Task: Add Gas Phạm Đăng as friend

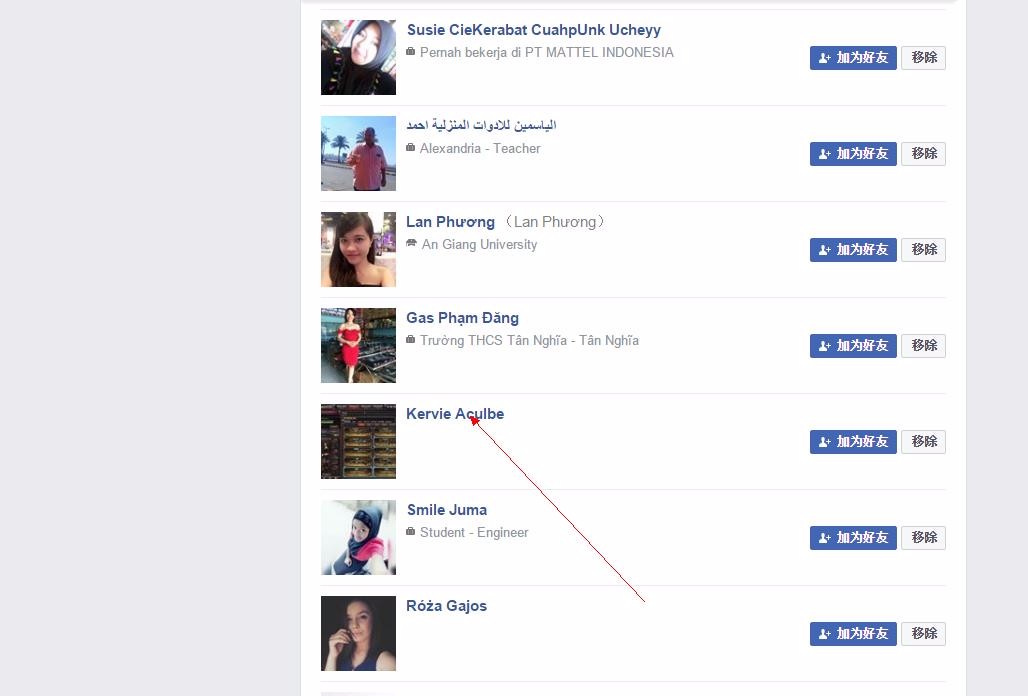Action: (x=853, y=346)
